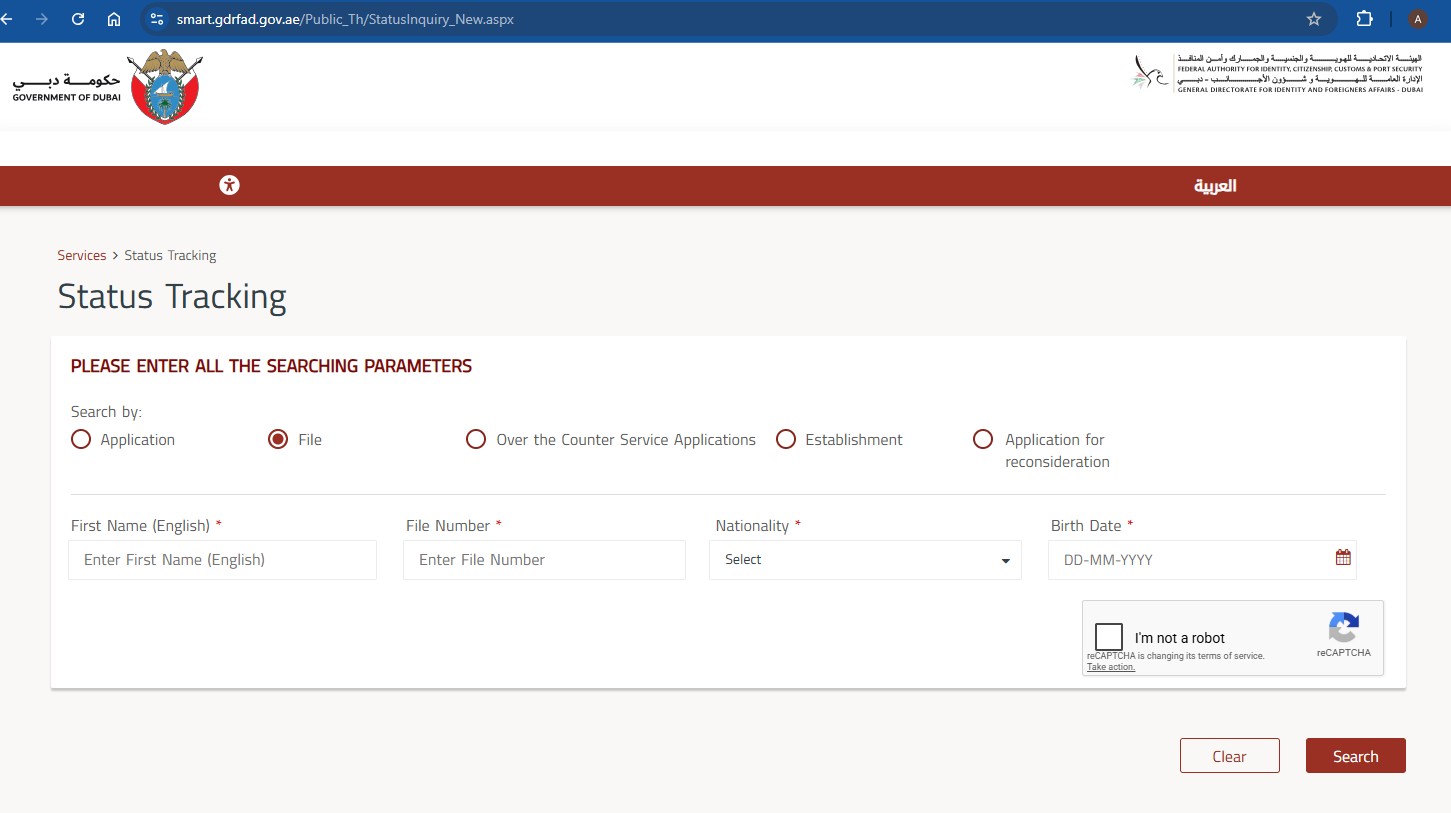
Task: Select Establishment search option
Action: [x=786, y=439]
